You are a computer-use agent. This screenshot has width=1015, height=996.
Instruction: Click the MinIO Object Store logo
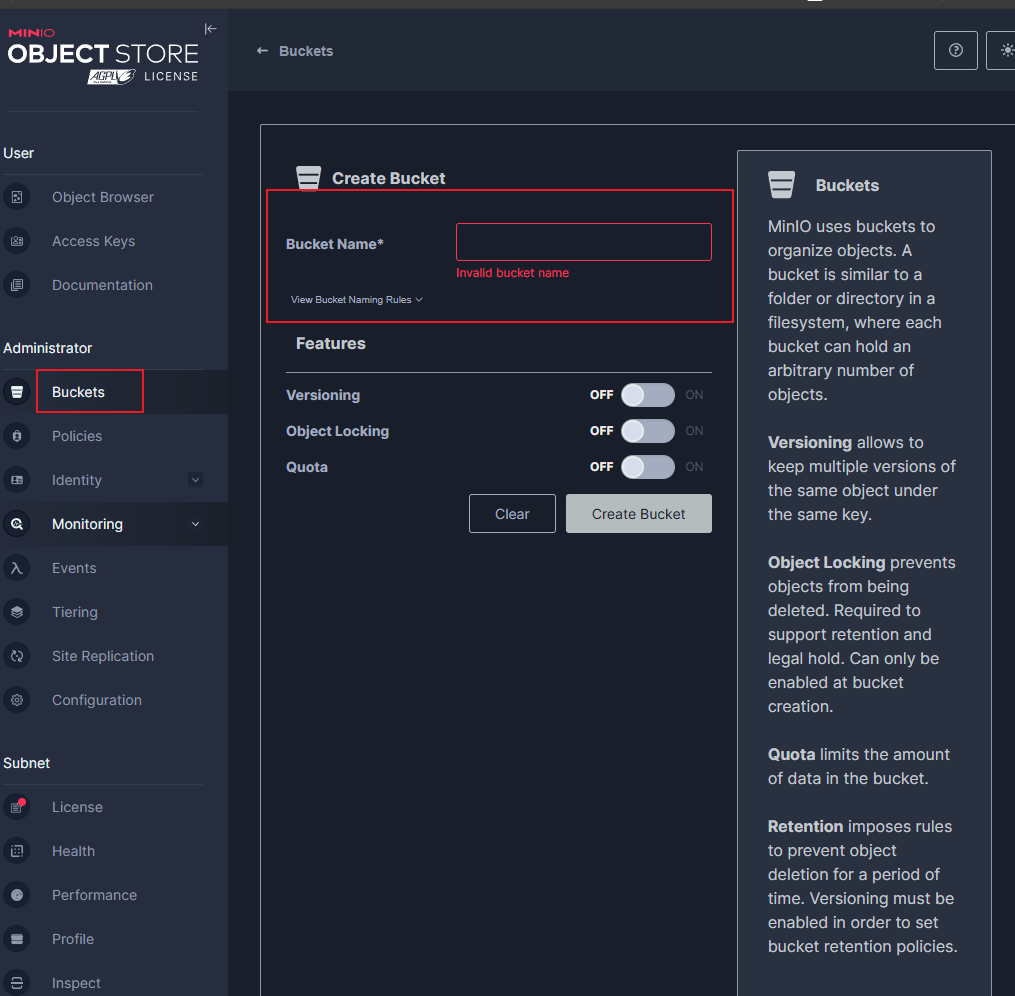[104, 56]
